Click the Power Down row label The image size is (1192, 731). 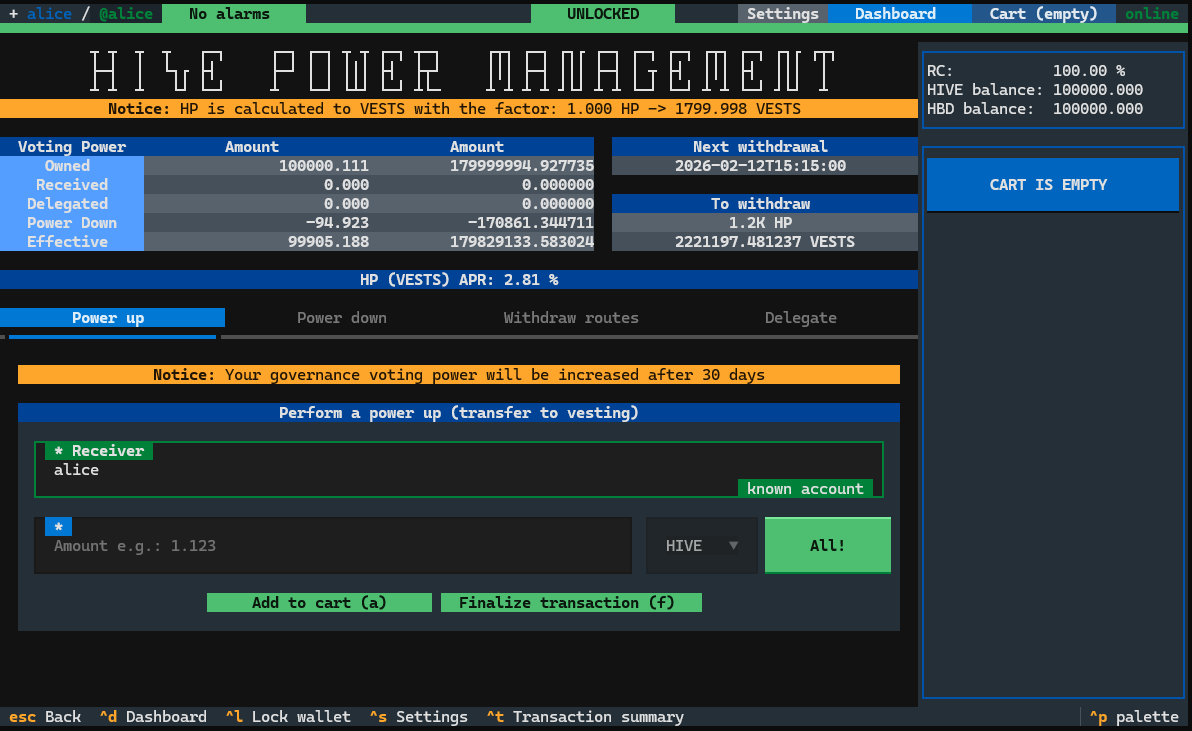tap(71, 223)
